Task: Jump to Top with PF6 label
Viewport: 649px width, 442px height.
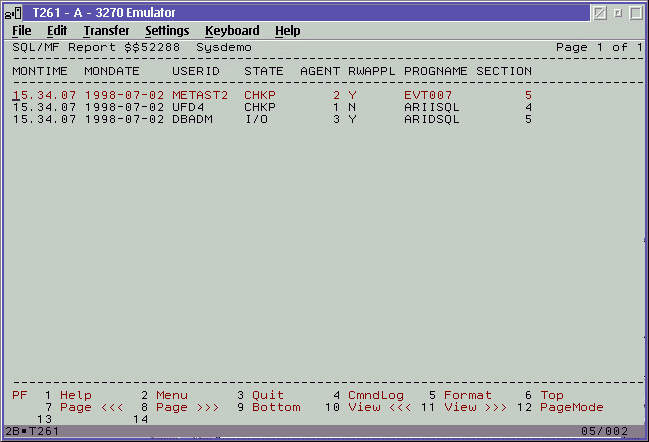Action: point(552,396)
